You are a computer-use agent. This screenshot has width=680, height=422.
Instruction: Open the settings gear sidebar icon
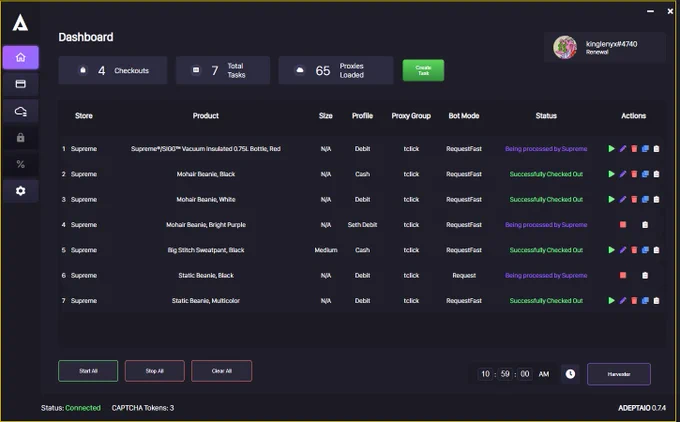[20, 191]
